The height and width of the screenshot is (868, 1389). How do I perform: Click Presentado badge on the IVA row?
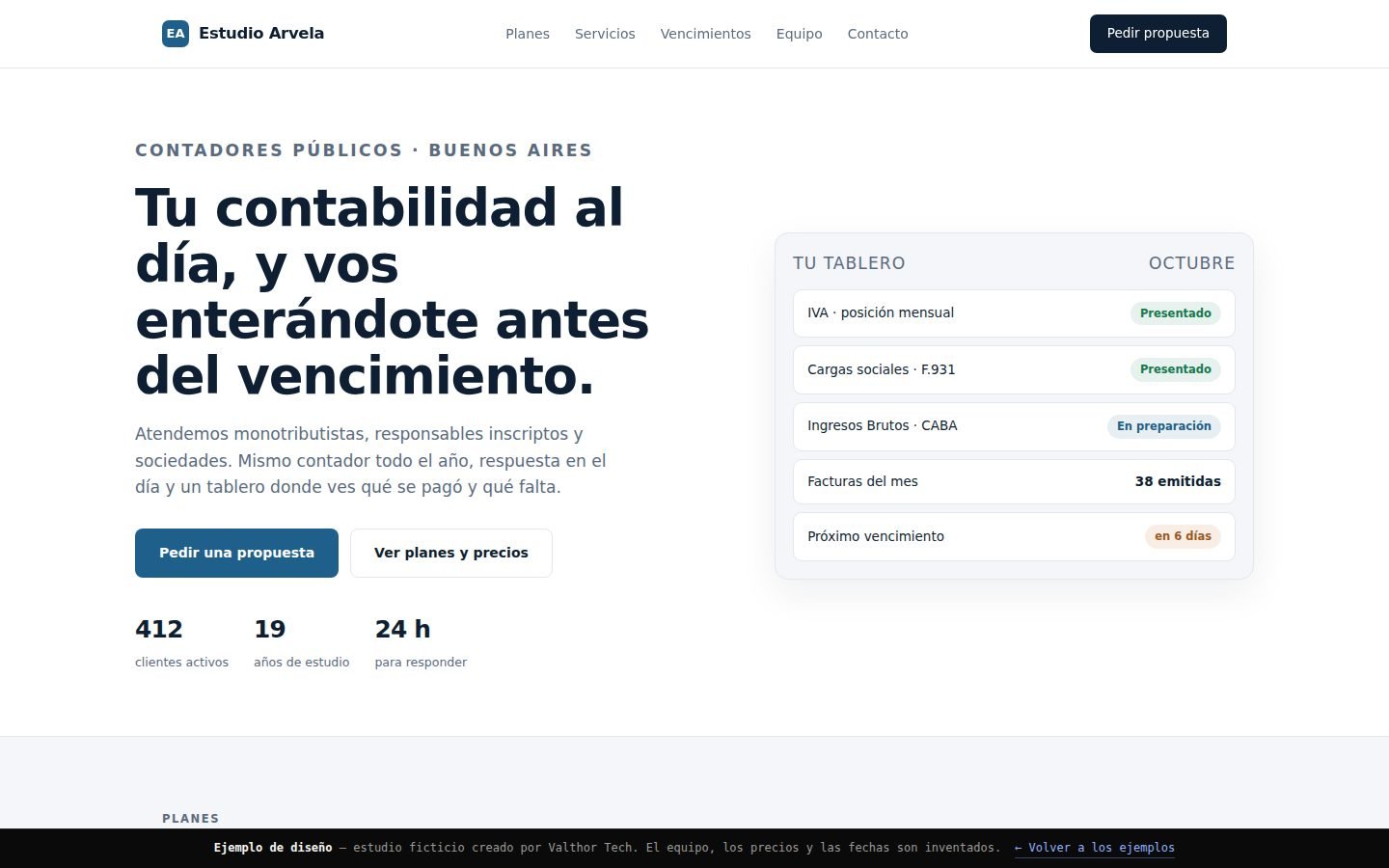tap(1176, 313)
